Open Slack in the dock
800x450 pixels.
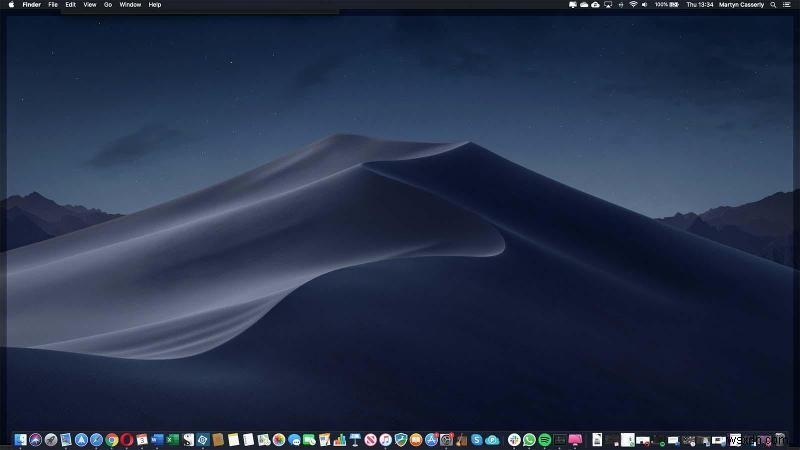click(514, 440)
